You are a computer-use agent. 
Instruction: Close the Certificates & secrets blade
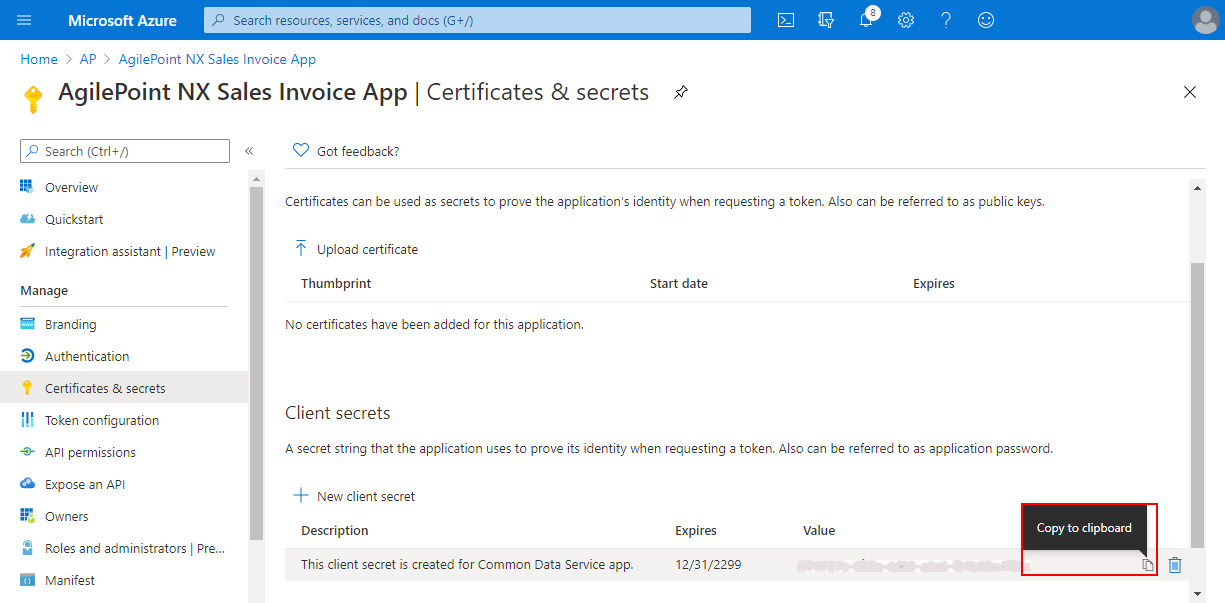click(x=1190, y=92)
